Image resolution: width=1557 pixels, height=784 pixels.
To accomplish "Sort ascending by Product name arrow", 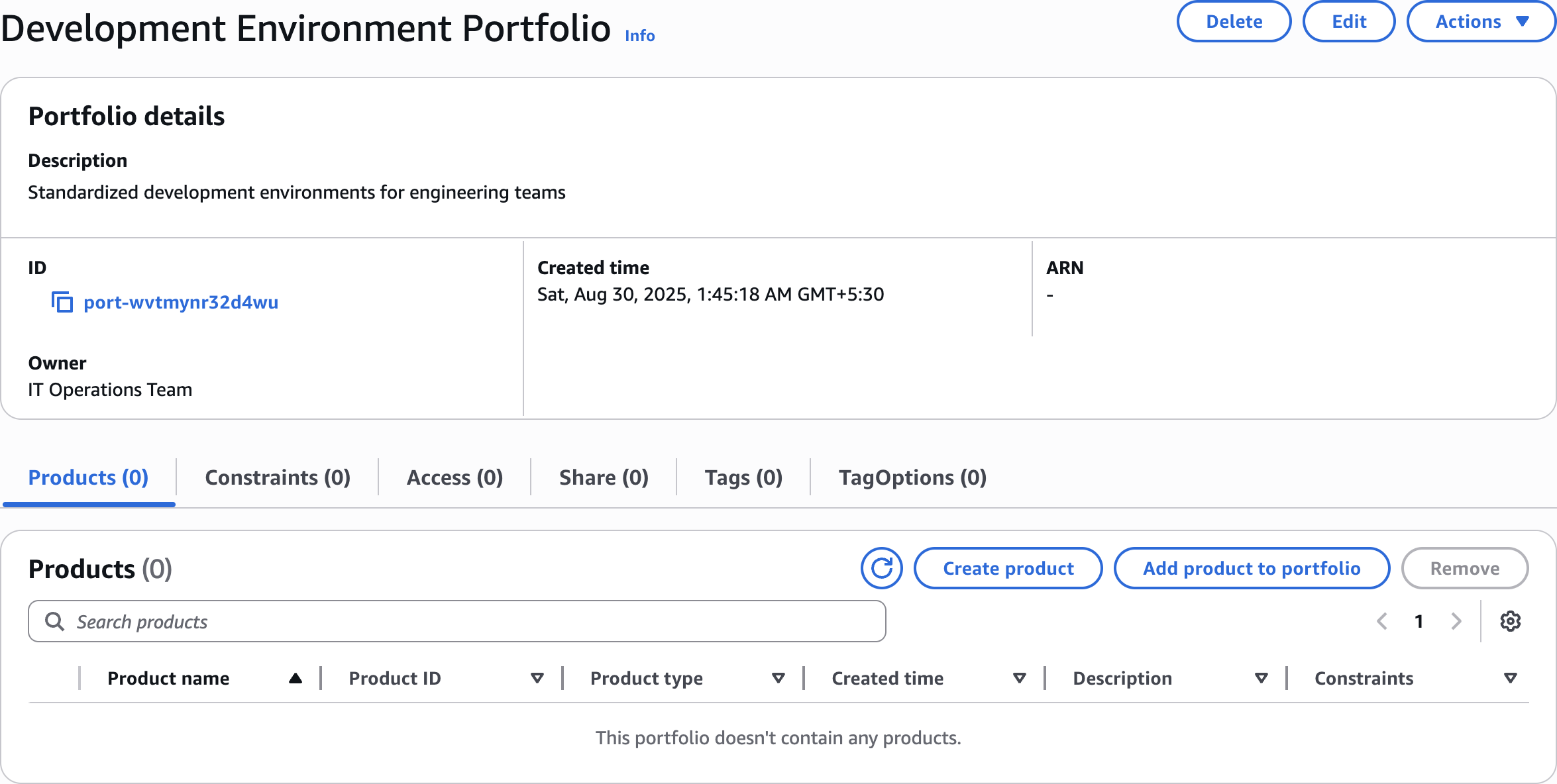I will [295, 678].
